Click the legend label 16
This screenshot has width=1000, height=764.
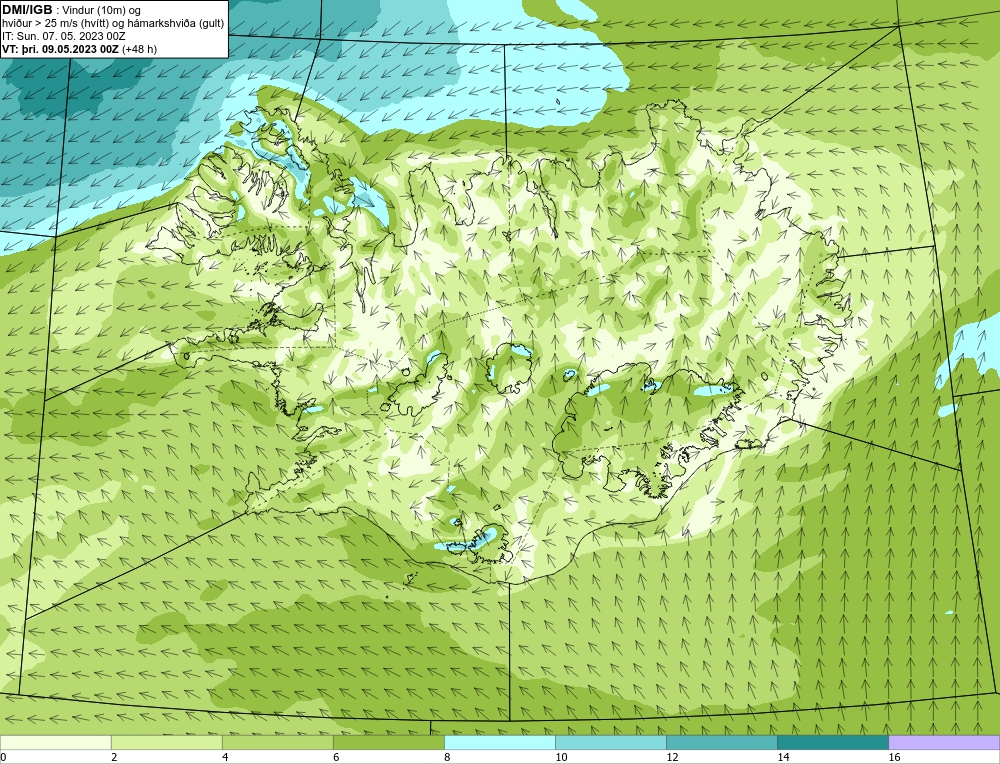pyautogui.click(x=894, y=757)
